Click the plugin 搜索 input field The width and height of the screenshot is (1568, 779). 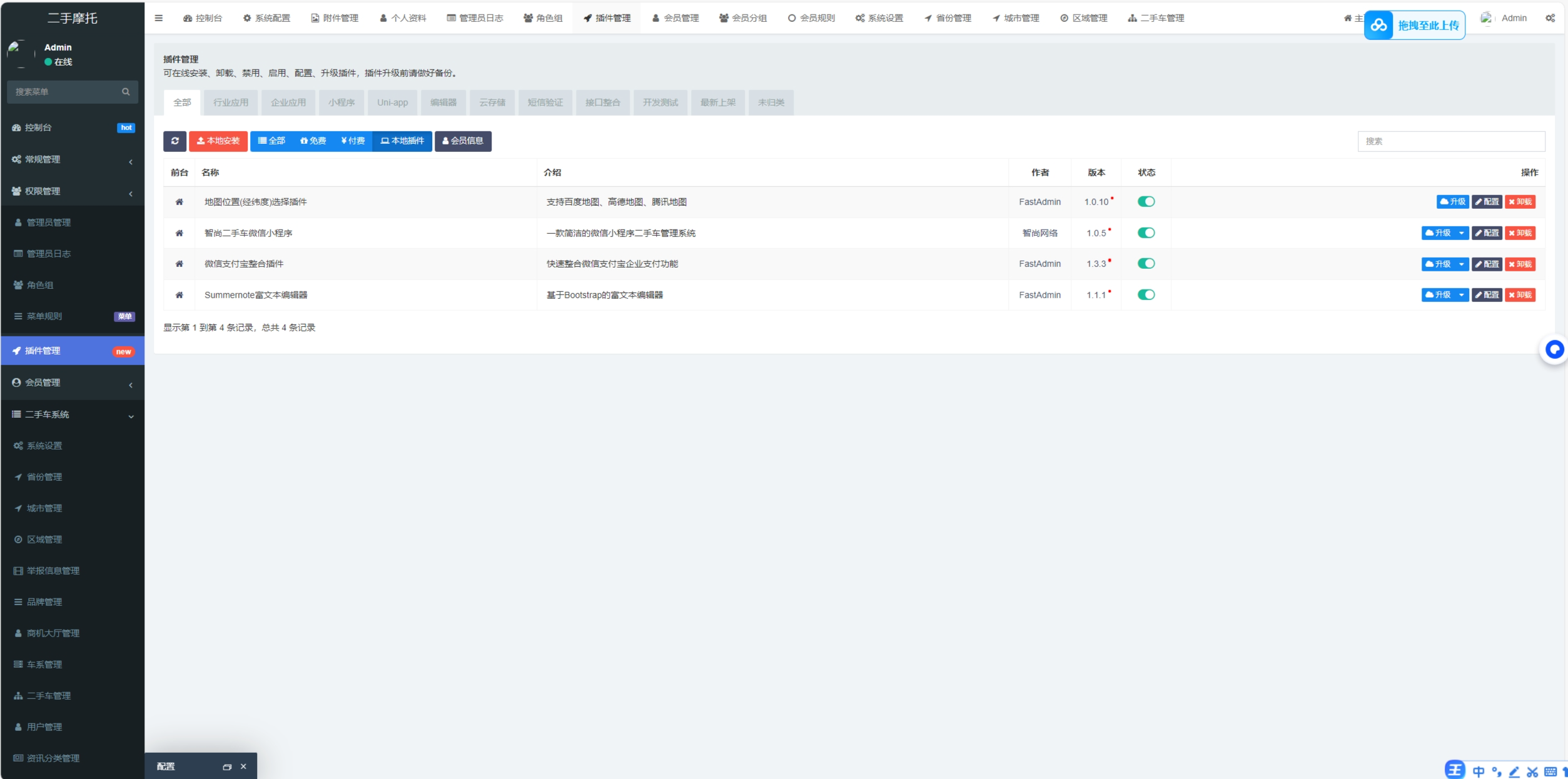pyautogui.click(x=1451, y=141)
